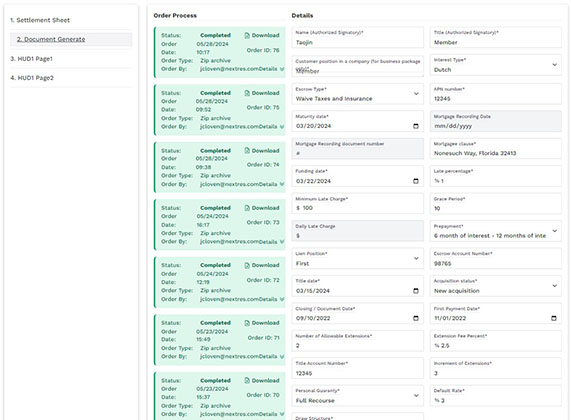Open the calendar icon in Closing / Document Date

click(416, 318)
